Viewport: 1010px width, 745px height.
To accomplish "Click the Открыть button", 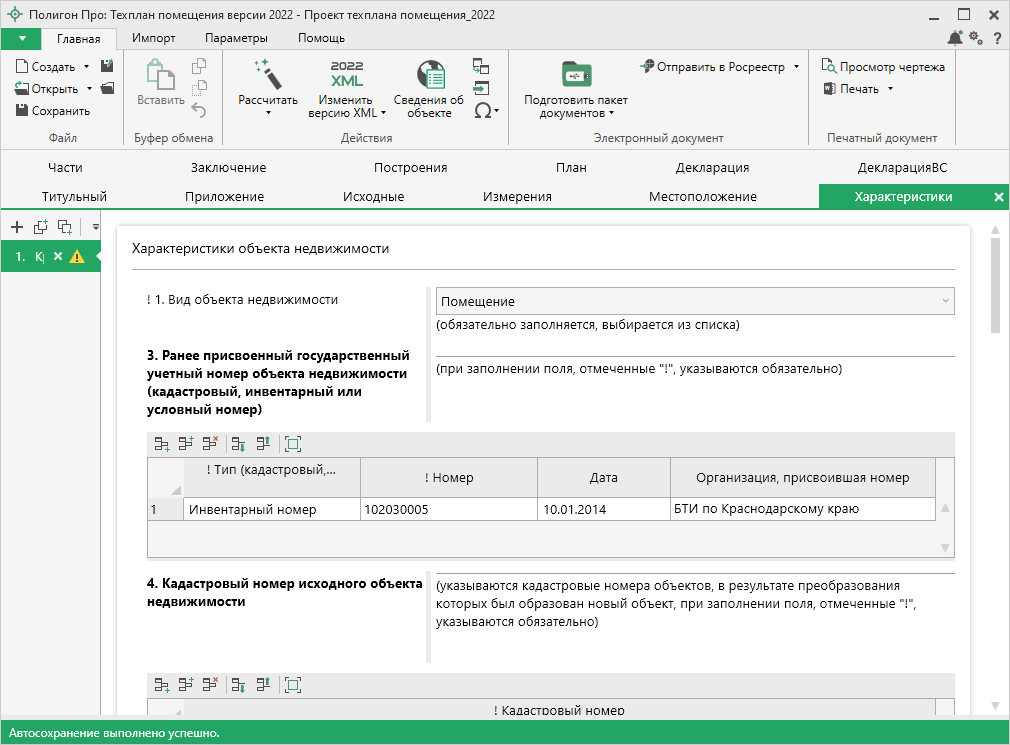I will [x=54, y=89].
